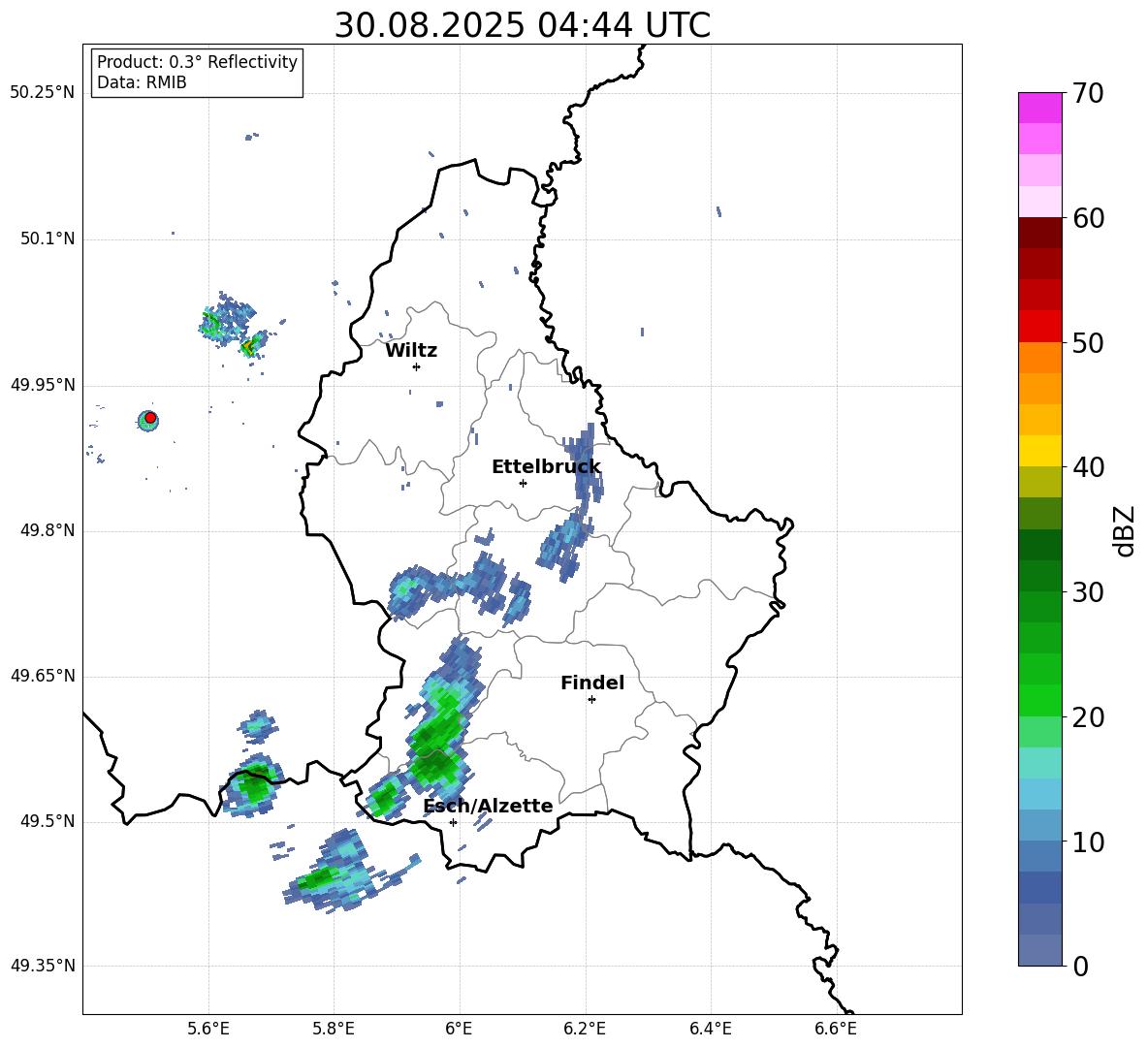
Task: Click the 6.4°E longitude label
Action: (710, 1029)
